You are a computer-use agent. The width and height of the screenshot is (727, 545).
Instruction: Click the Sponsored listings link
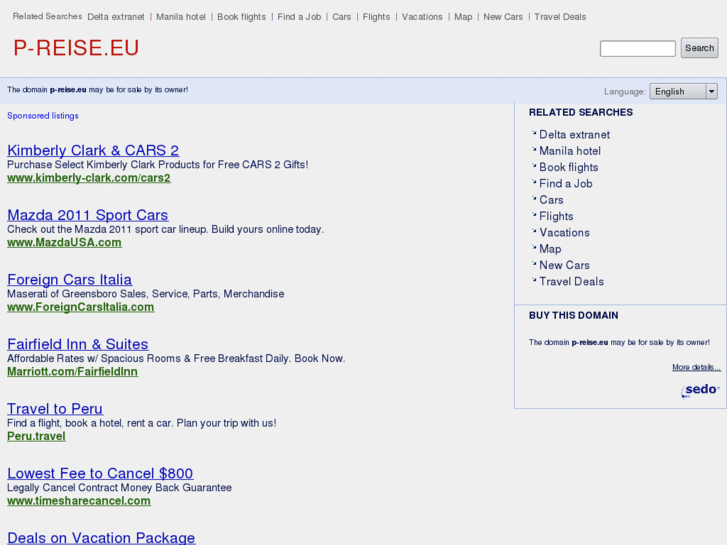click(43, 115)
